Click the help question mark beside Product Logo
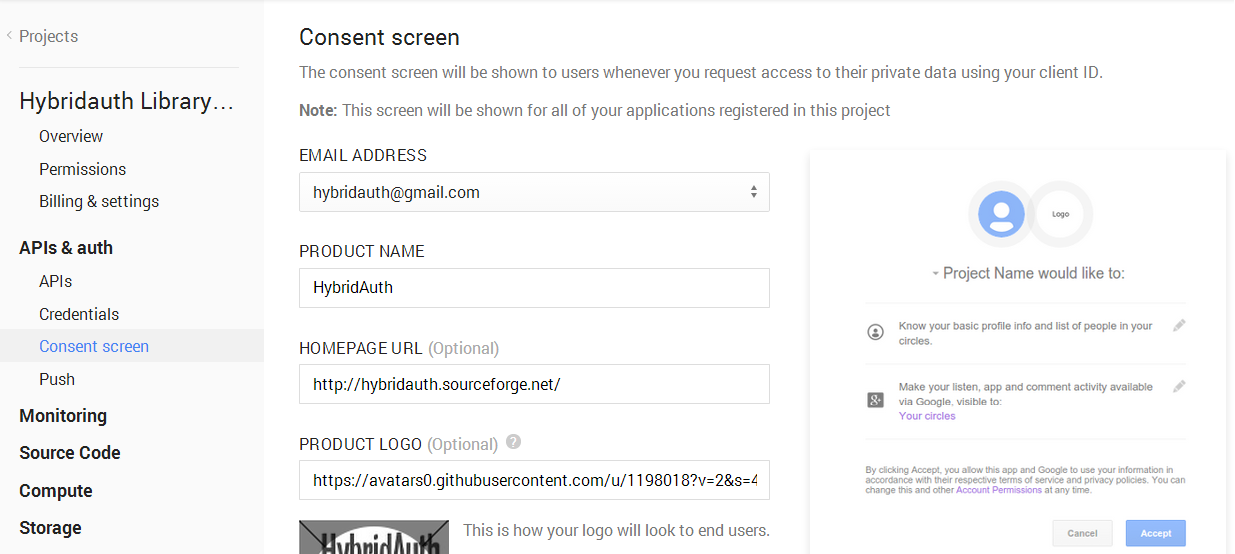Viewport: 1235px width, 554px height. (513, 442)
